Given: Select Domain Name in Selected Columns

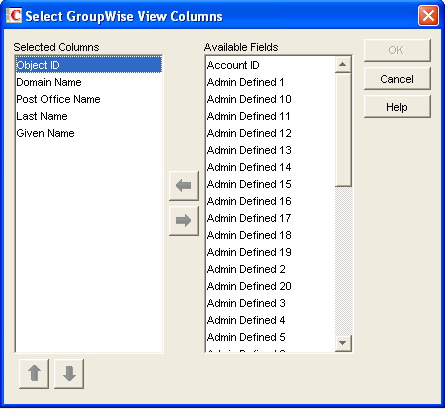Looking at the screenshot, I should (89, 82).
